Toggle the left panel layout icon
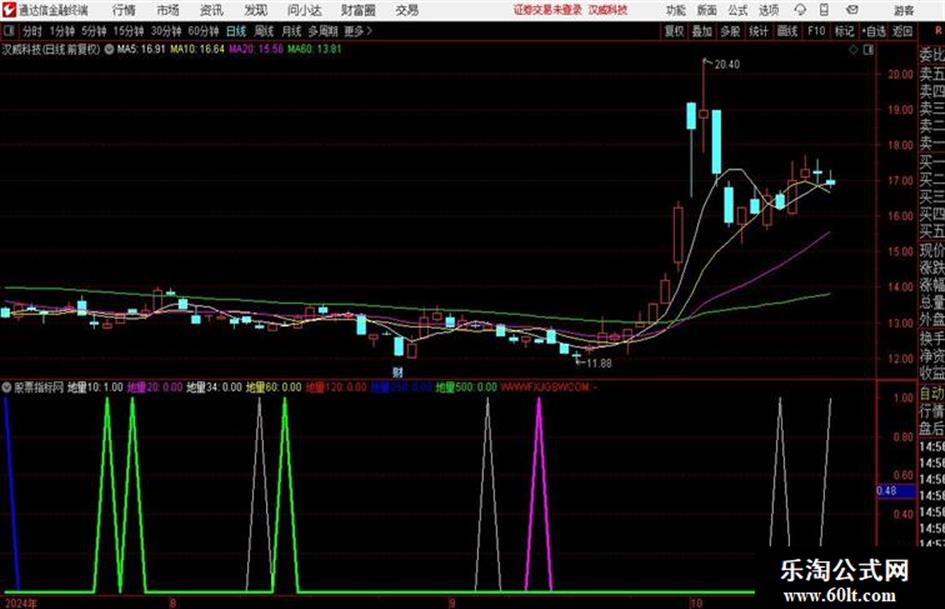This screenshot has width=945, height=609. [8, 31]
